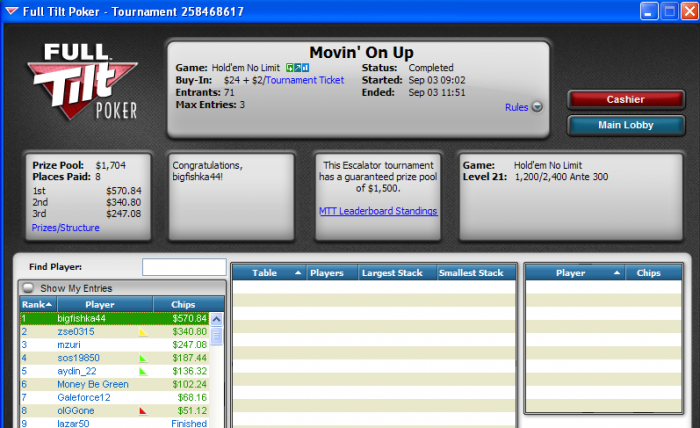
Task: Click the Smallest Stack column header
Action: [x=475, y=273]
